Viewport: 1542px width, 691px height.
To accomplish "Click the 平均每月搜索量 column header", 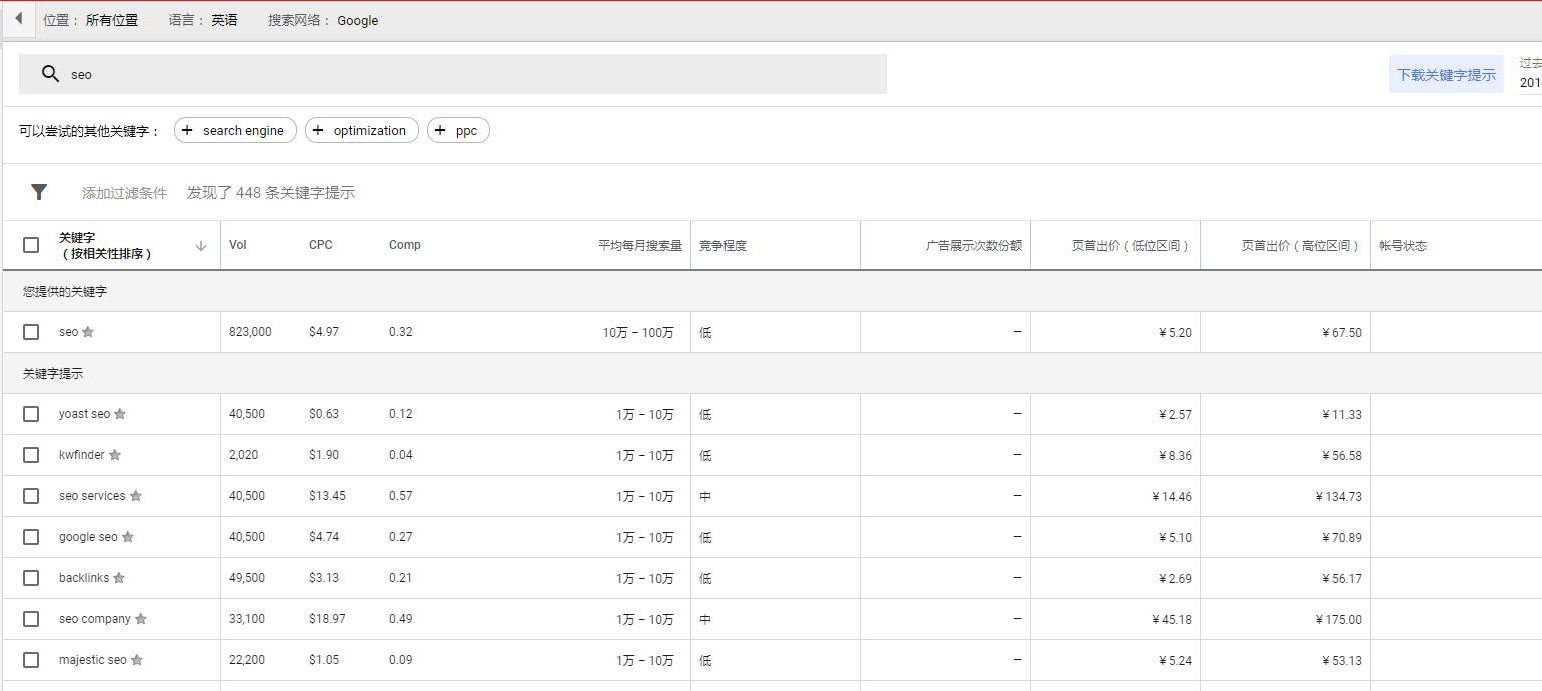I will [x=640, y=246].
